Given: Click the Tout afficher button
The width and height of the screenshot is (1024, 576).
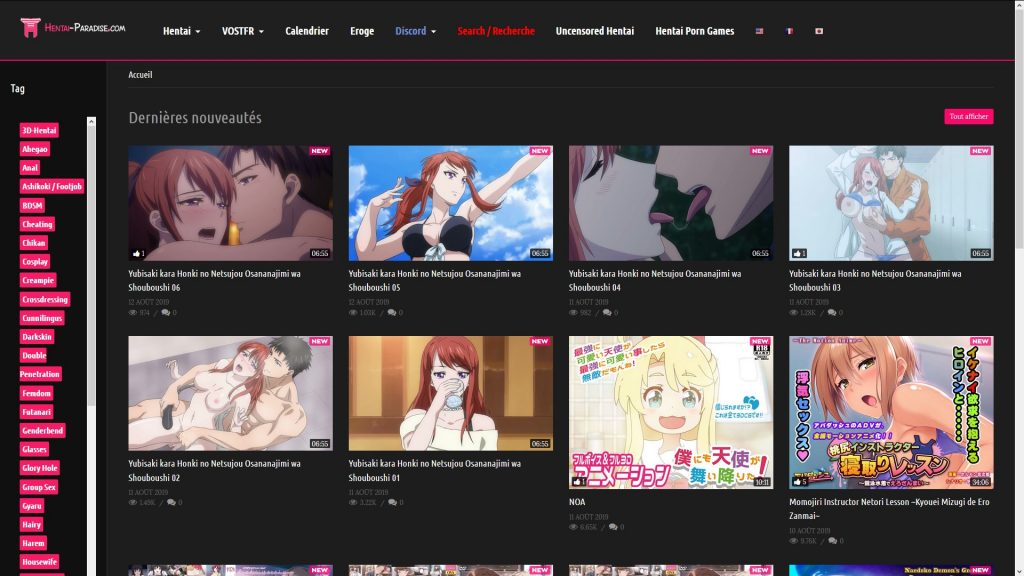Looking at the screenshot, I should [x=968, y=116].
